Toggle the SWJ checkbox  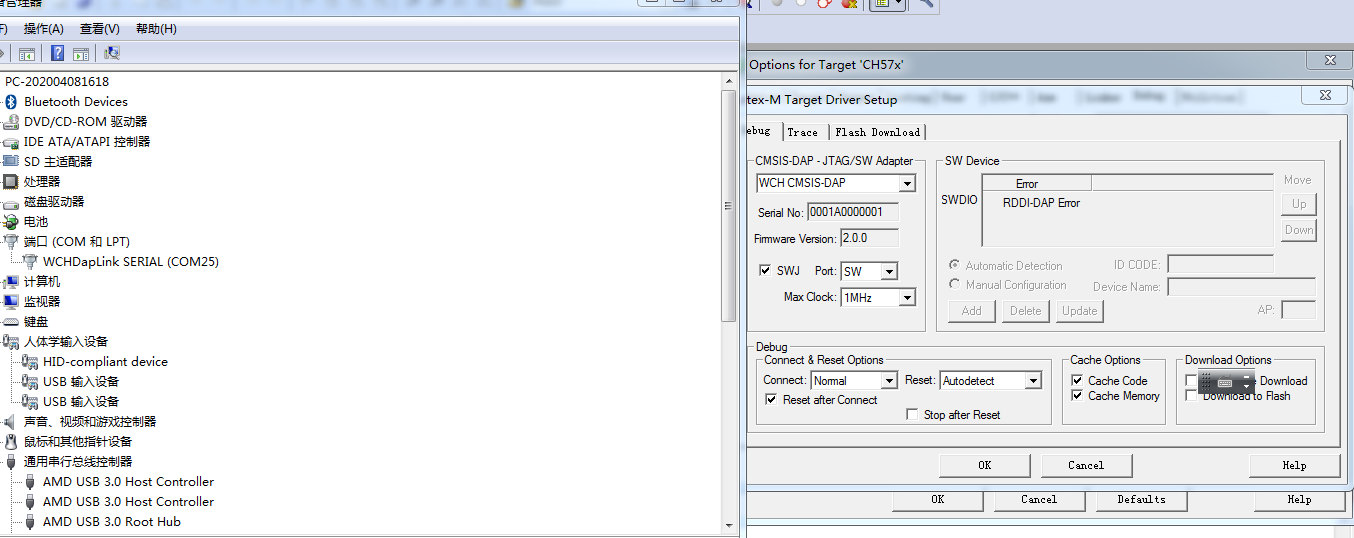766,271
